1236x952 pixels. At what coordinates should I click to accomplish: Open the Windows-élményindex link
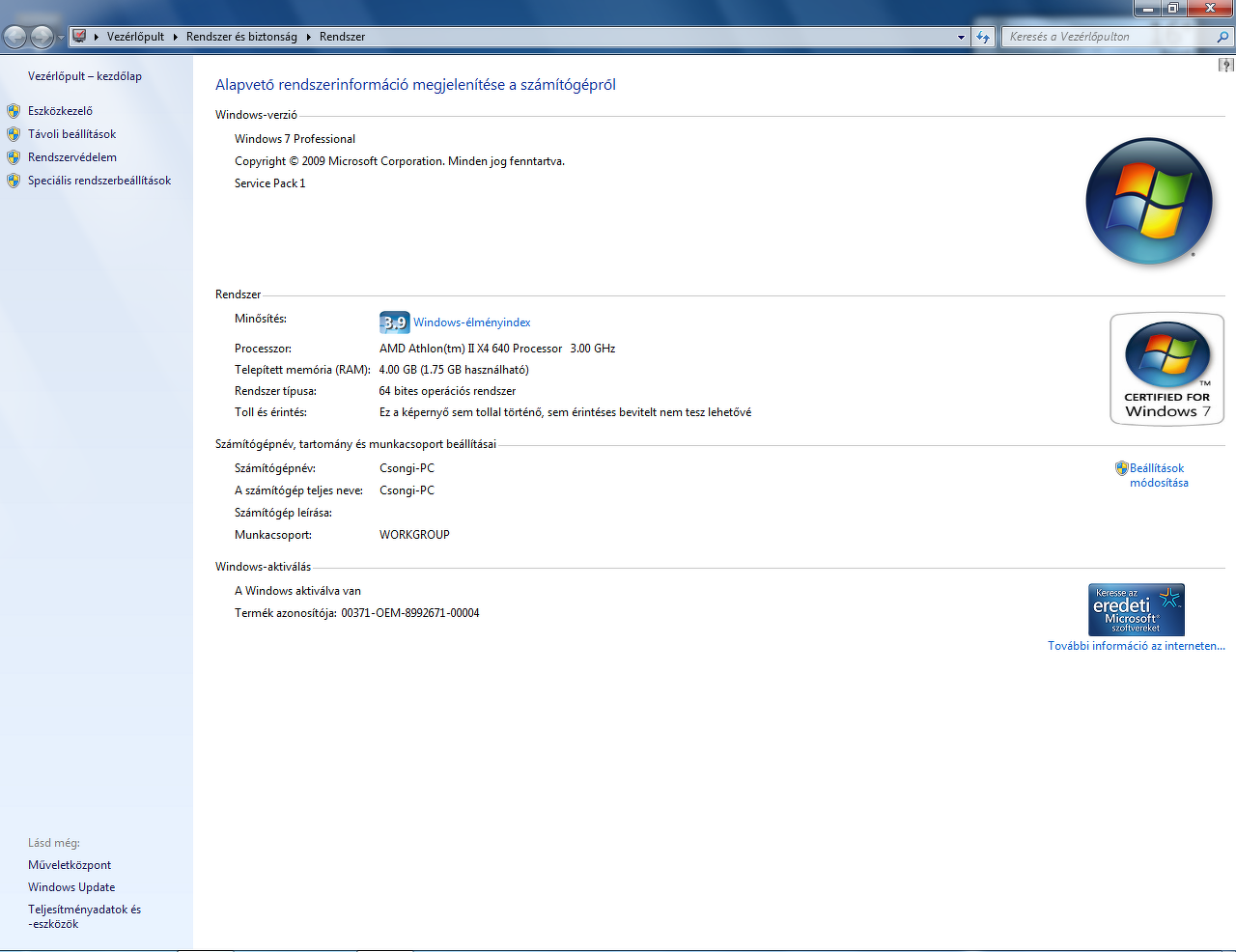pyautogui.click(x=472, y=322)
